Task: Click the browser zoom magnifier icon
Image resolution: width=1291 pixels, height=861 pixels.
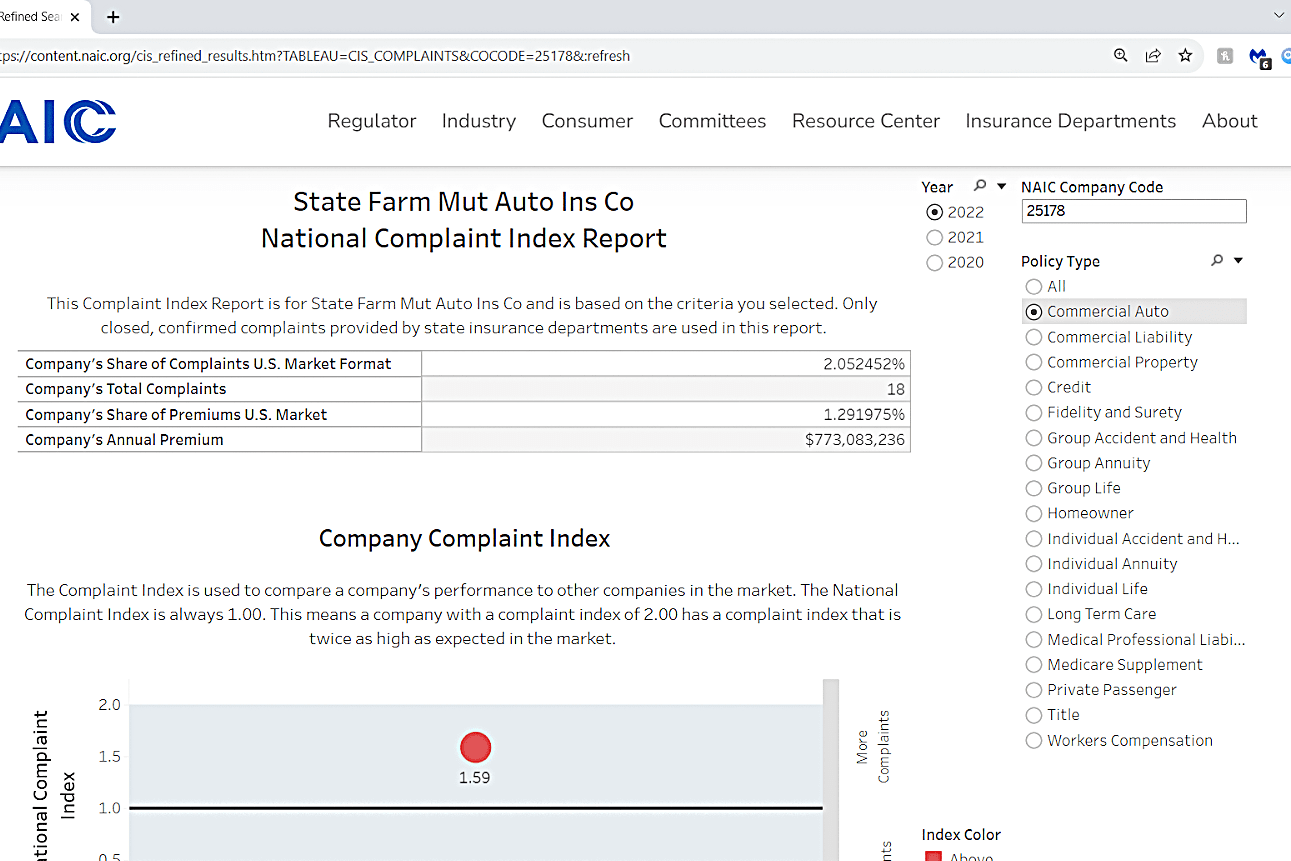Action: [x=1121, y=56]
